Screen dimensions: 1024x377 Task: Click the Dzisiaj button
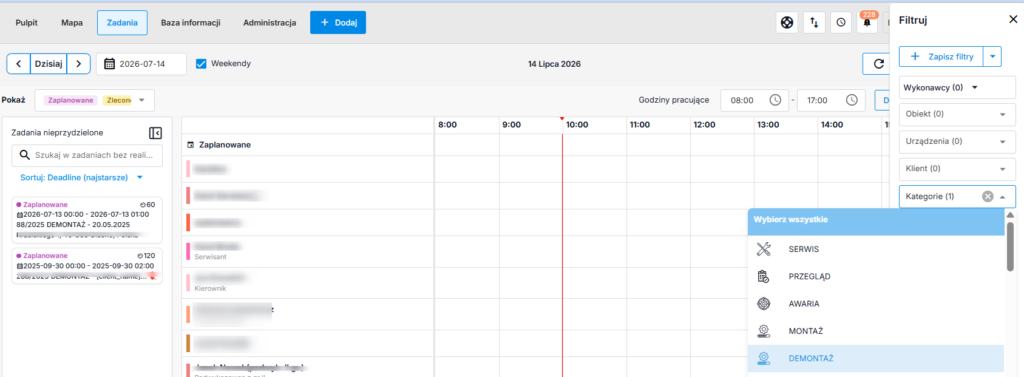tap(49, 64)
